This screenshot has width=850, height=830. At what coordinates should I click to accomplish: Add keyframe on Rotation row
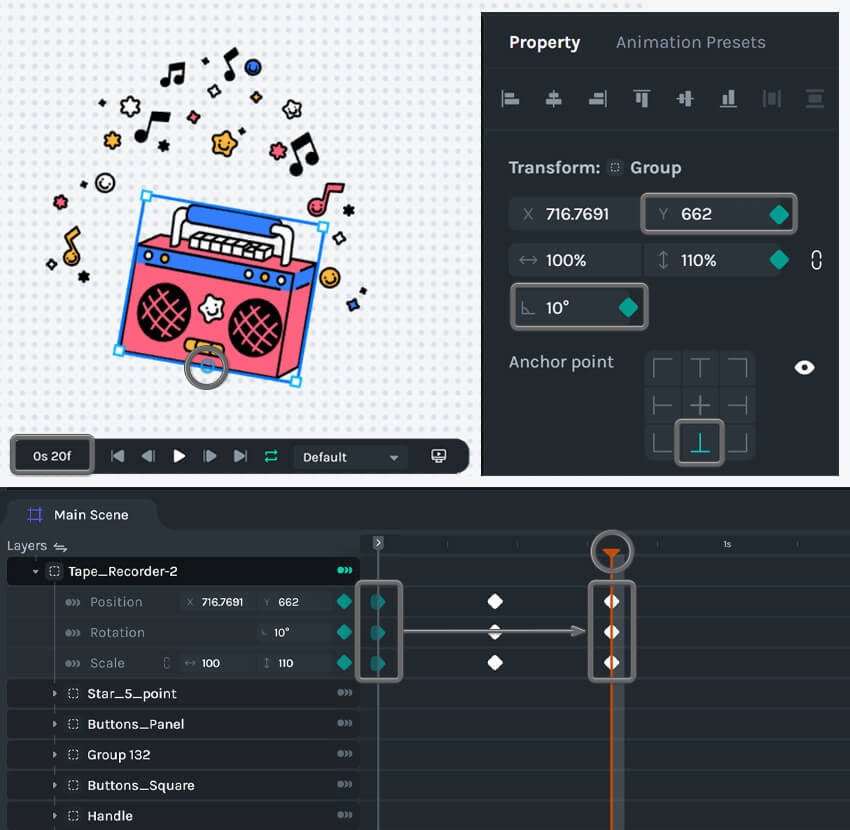(x=344, y=632)
